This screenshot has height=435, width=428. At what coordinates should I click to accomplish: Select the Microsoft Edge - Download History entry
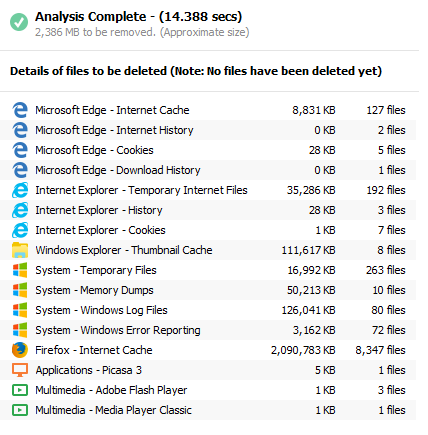[x=208, y=170]
